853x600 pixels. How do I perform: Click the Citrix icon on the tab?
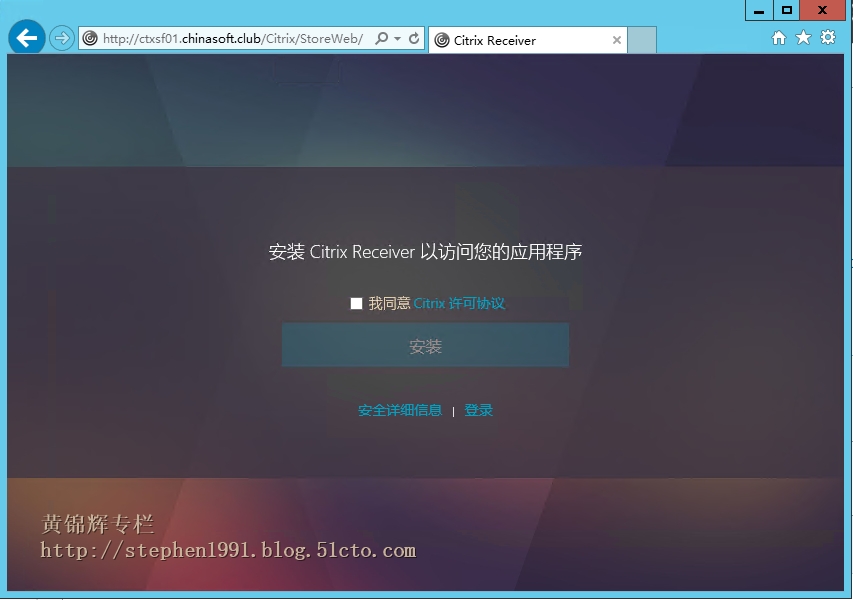coord(442,40)
